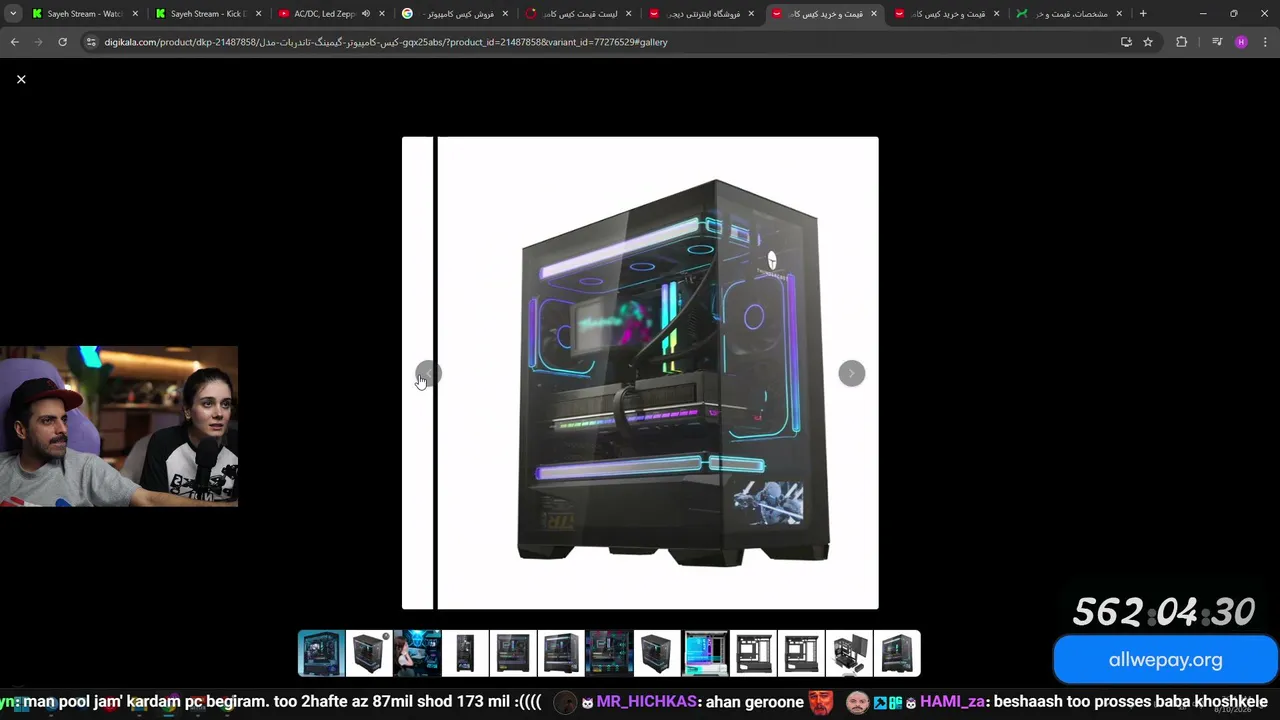Screen dimensions: 1280x720
Task: Open the exploded-panels case thumbnail
Action: tap(849, 654)
